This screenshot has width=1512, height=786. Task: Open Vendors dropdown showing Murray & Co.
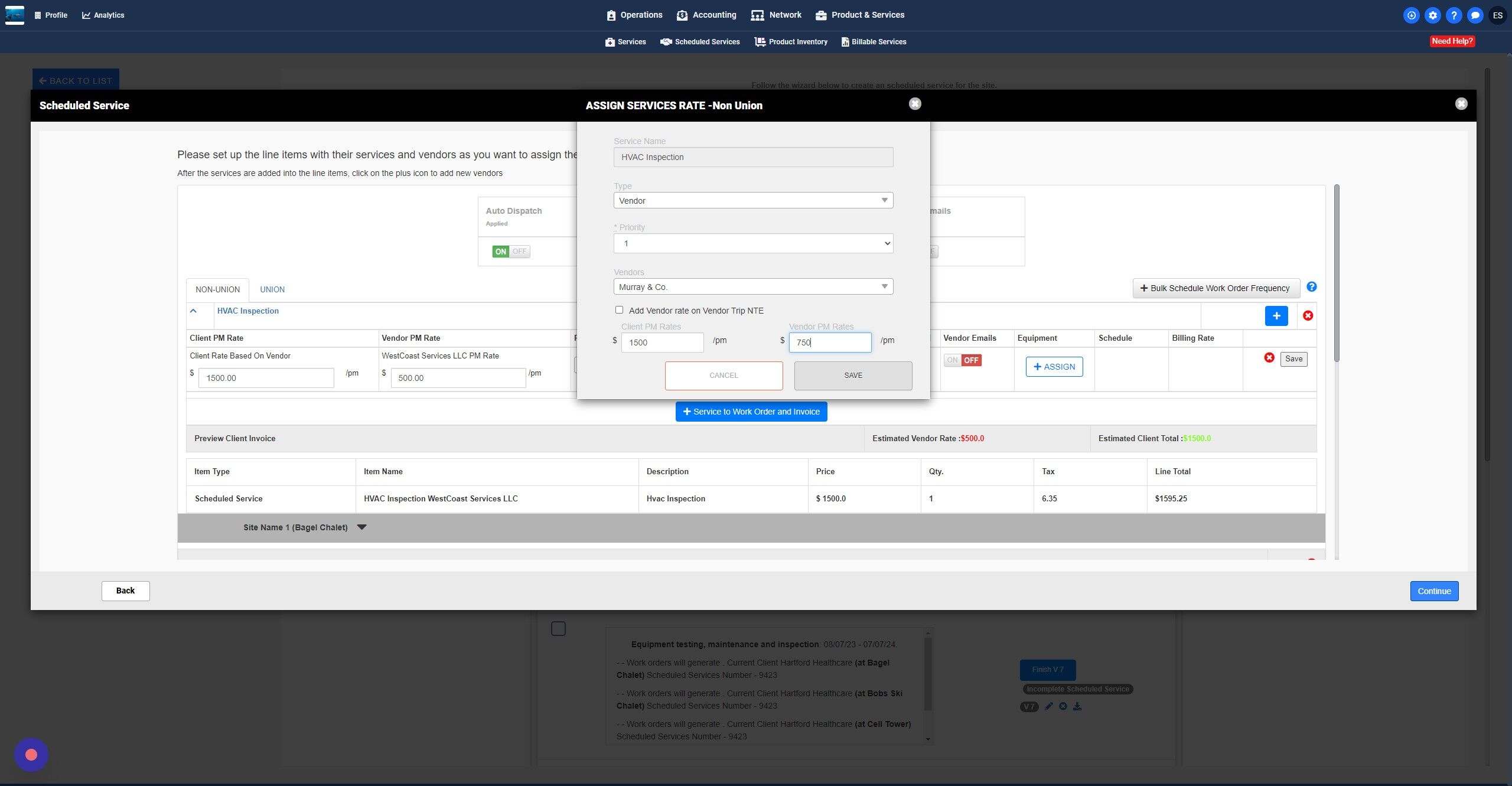753,287
